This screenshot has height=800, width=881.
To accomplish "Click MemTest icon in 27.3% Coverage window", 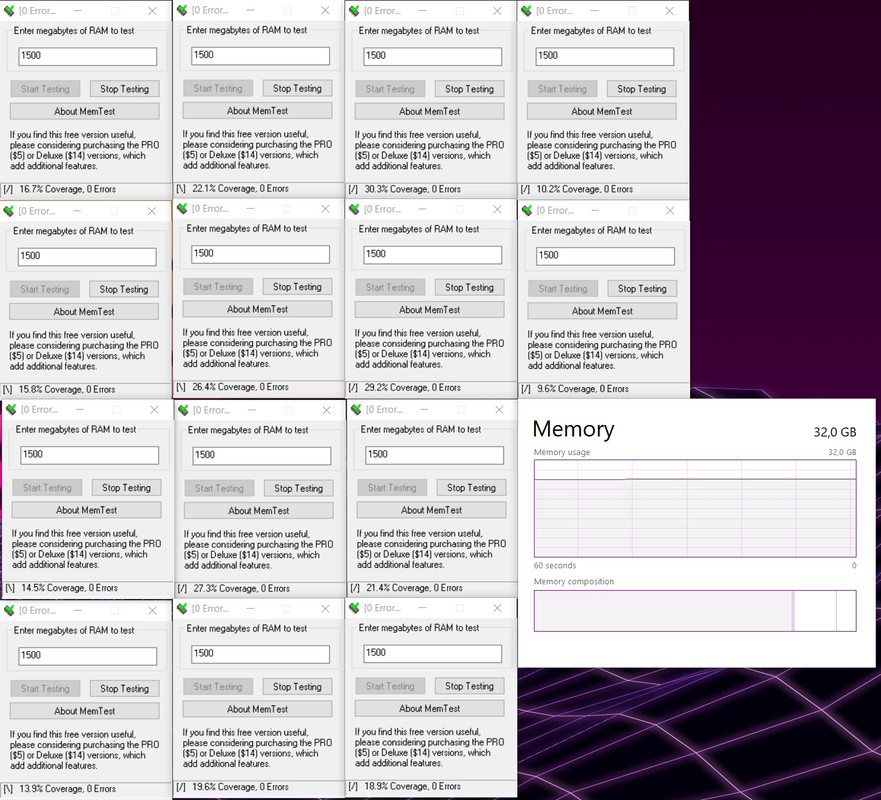I will 183,410.
